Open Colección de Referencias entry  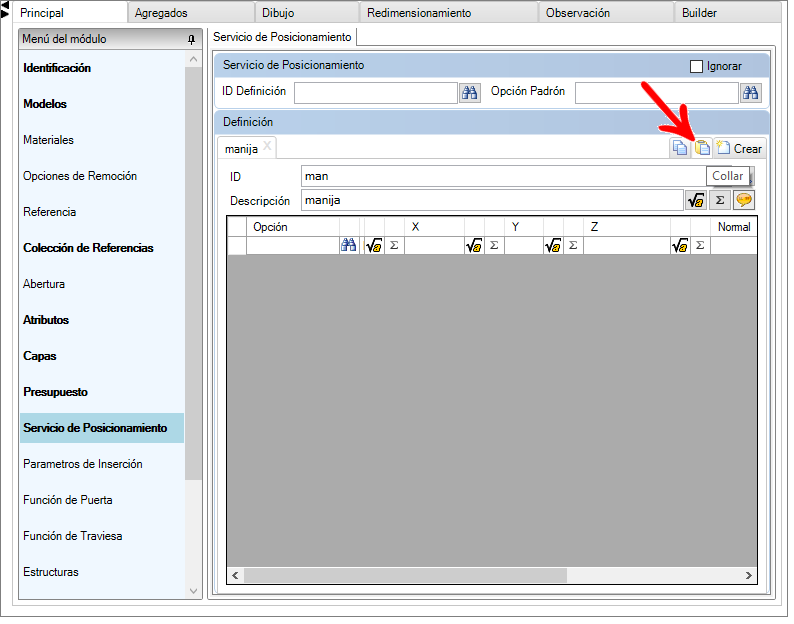[x=88, y=248]
